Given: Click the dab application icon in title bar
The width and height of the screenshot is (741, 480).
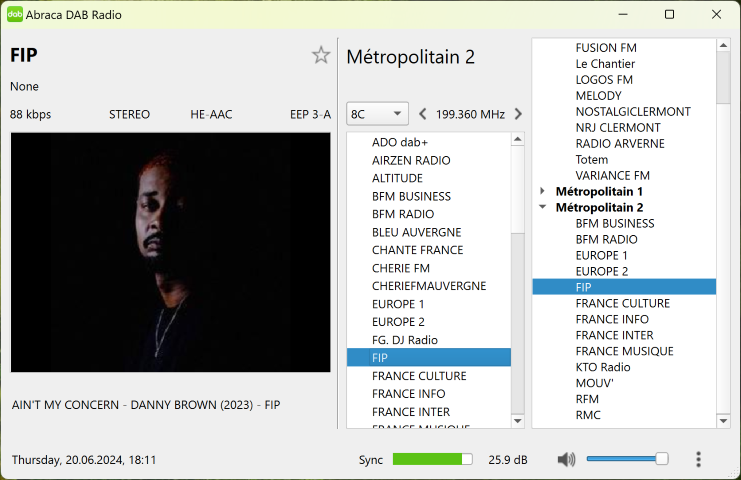Looking at the screenshot, I should [15, 14].
